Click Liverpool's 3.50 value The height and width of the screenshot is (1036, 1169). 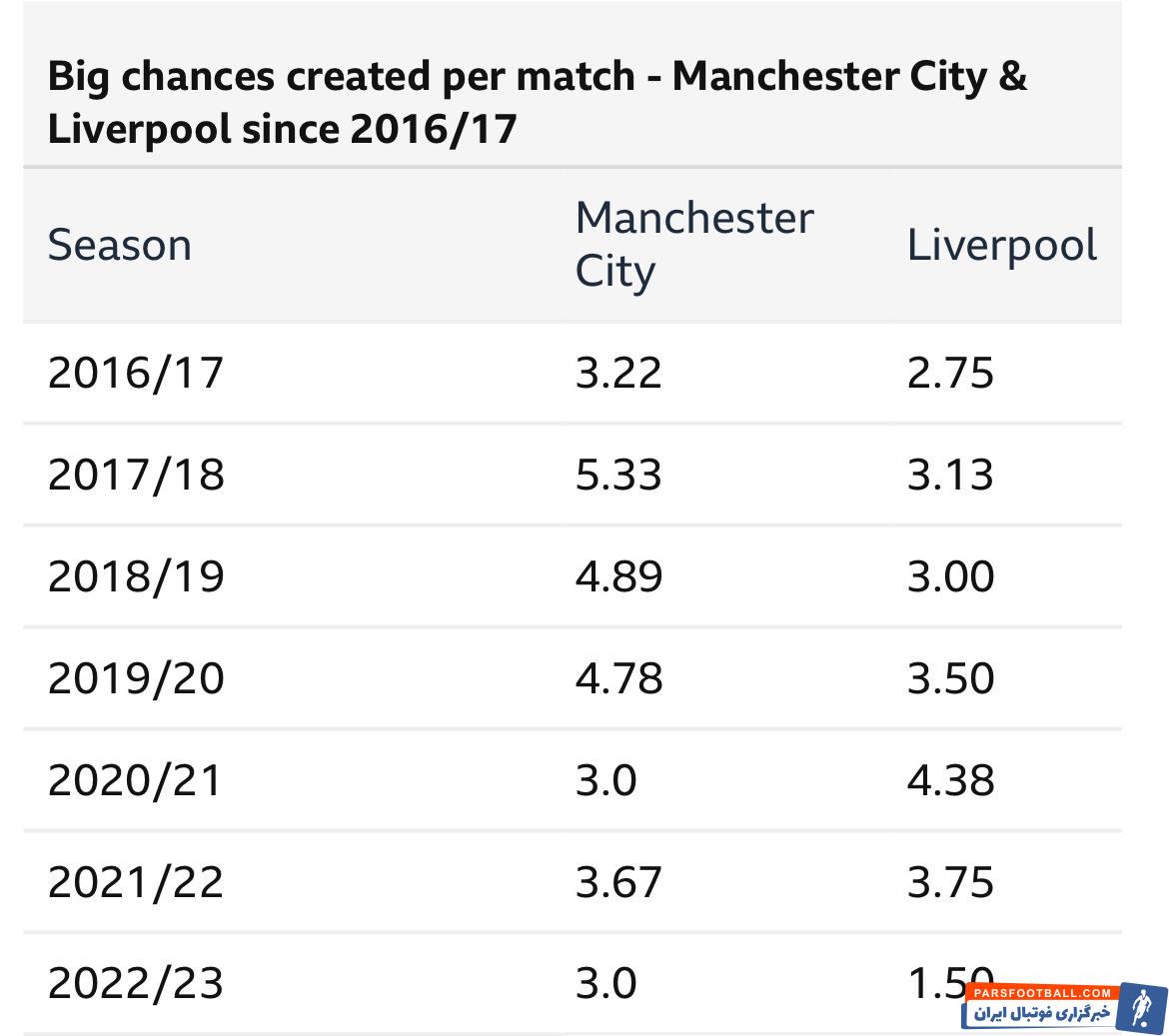point(949,678)
